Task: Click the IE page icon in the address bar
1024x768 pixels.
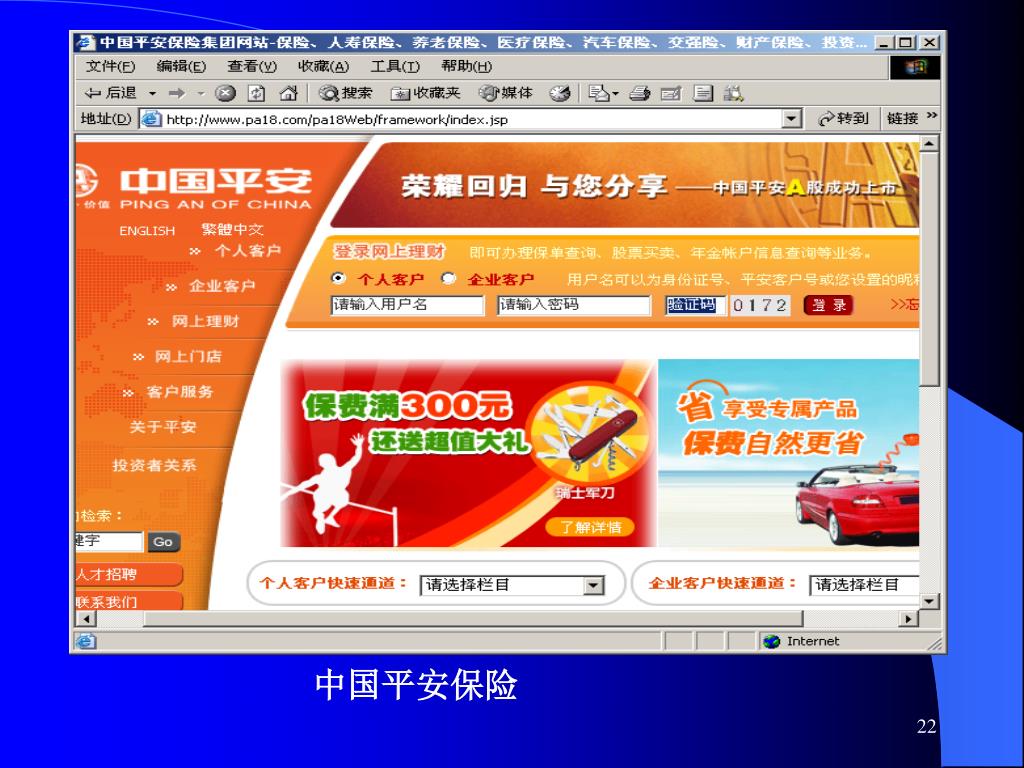Action: 152,119
